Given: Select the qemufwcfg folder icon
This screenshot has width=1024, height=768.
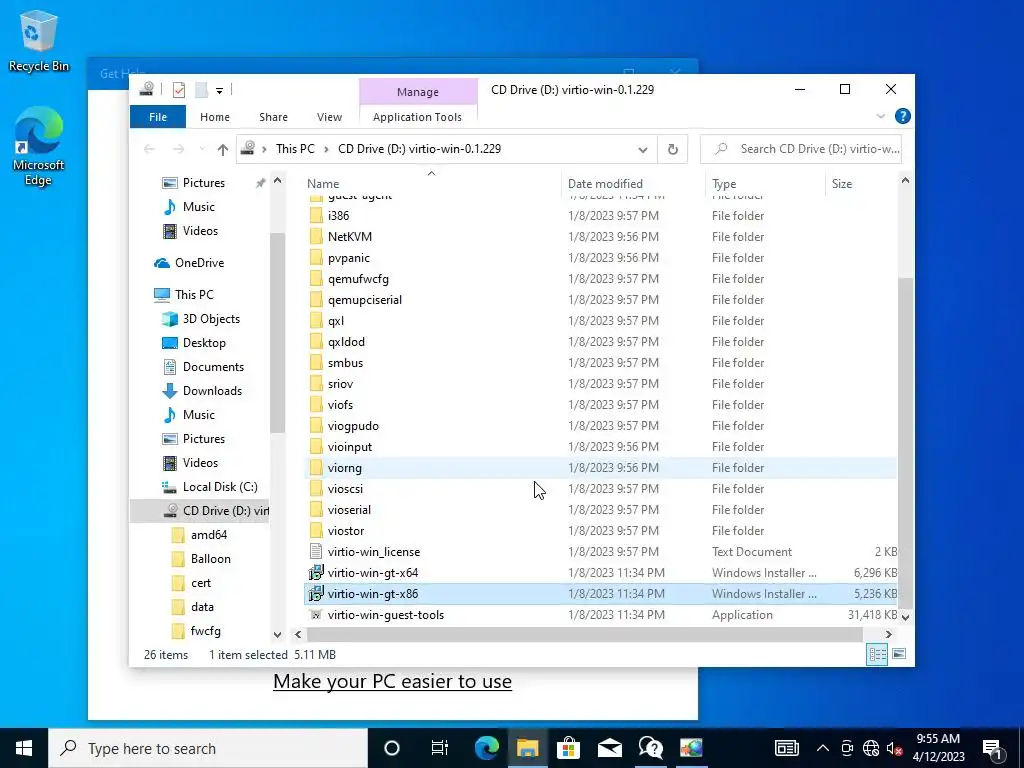Looking at the screenshot, I should pyautogui.click(x=316, y=279).
